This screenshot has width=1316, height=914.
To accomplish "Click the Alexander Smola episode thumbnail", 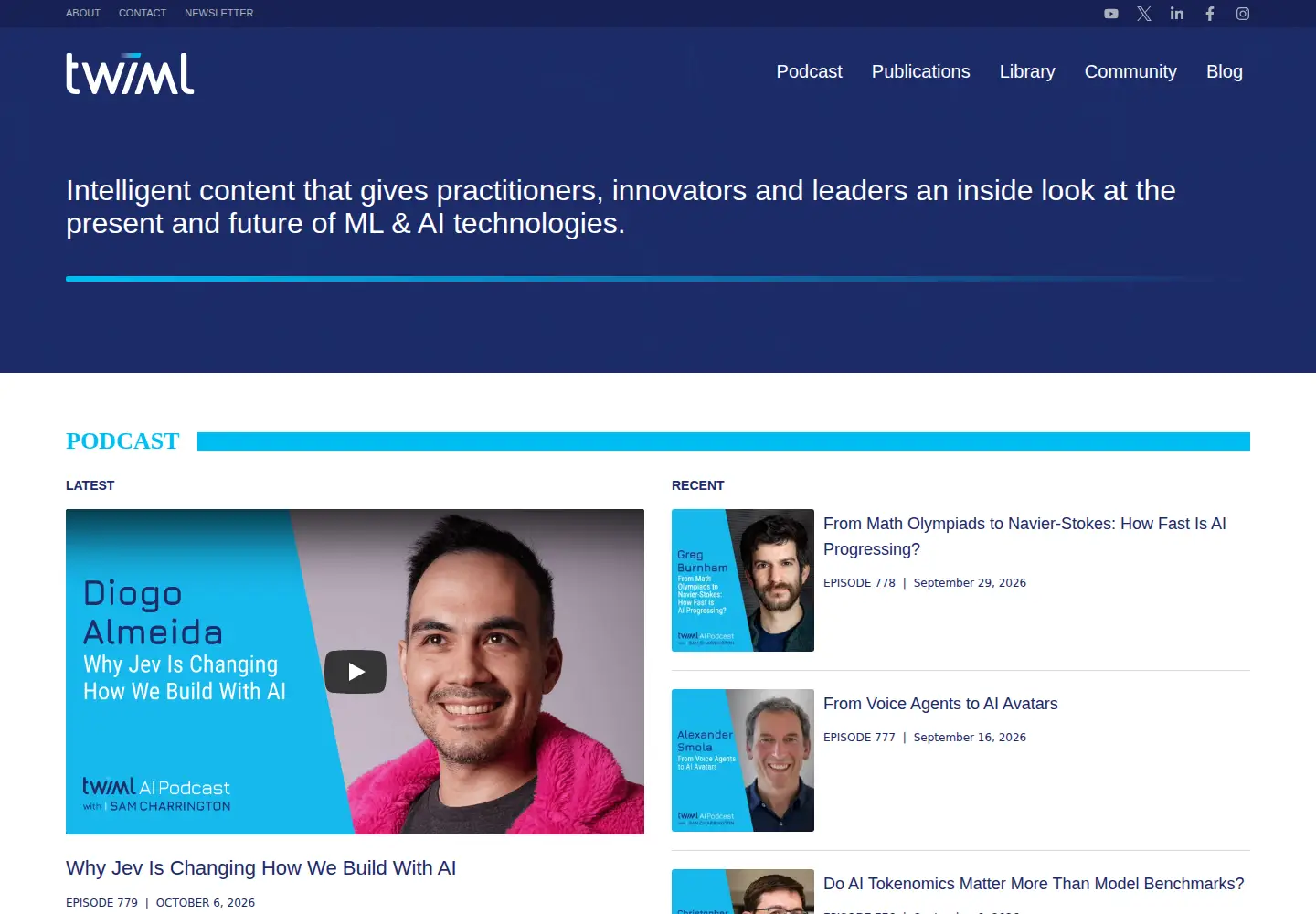I will (743, 760).
